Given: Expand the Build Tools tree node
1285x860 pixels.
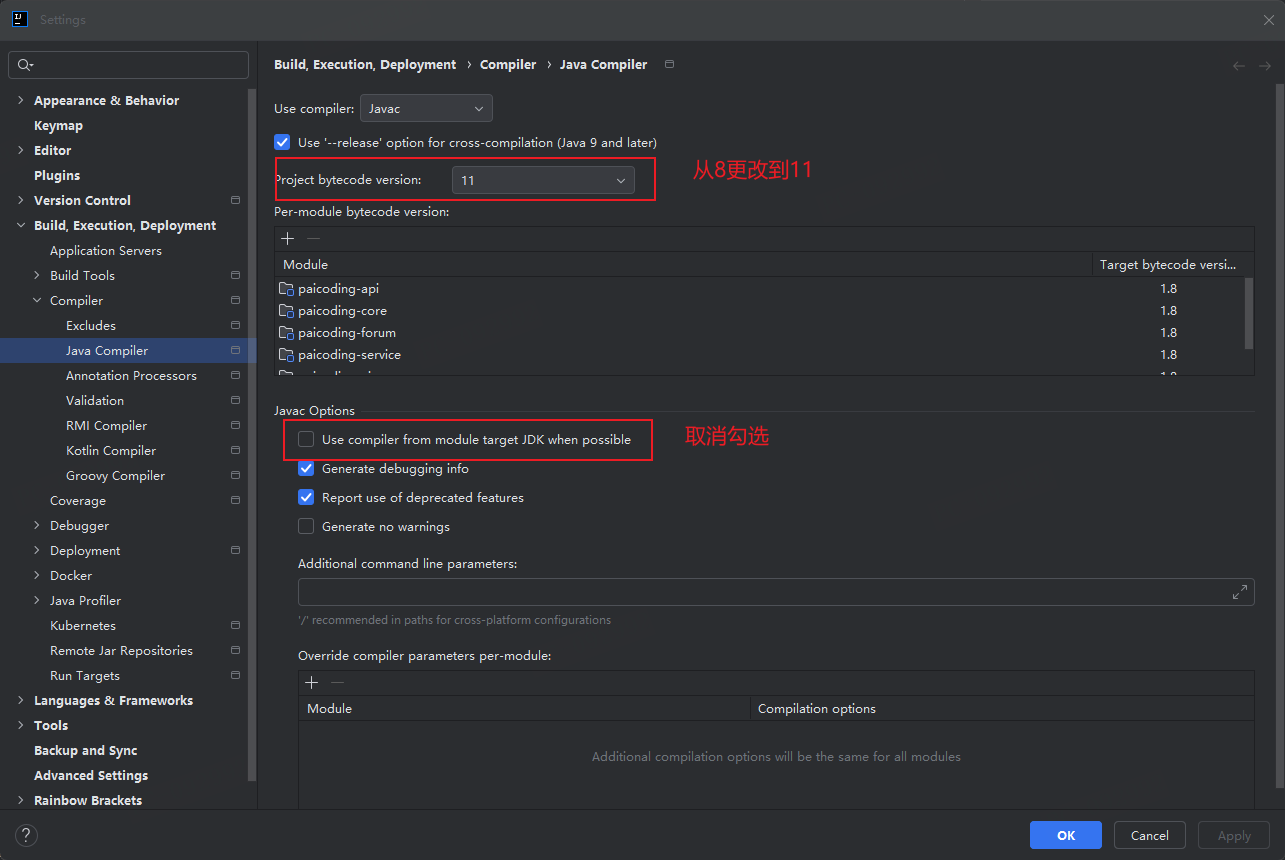Looking at the screenshot, I should pyautogui.click(x=37, y=275).
